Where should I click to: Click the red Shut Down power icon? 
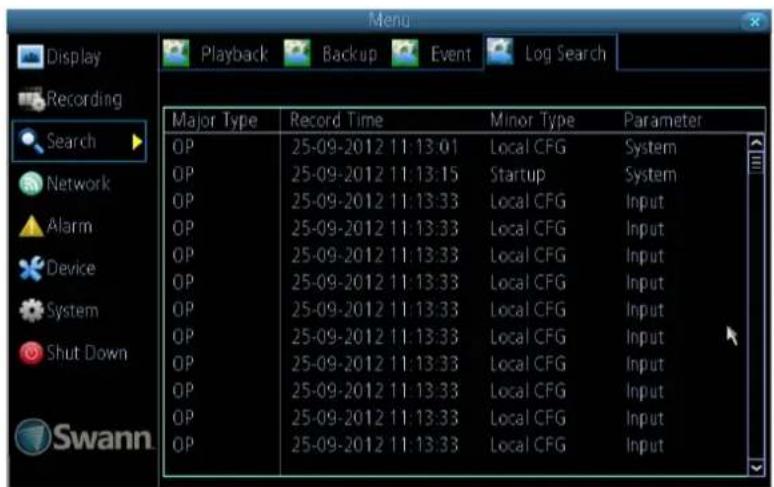[x=31, y=353]
